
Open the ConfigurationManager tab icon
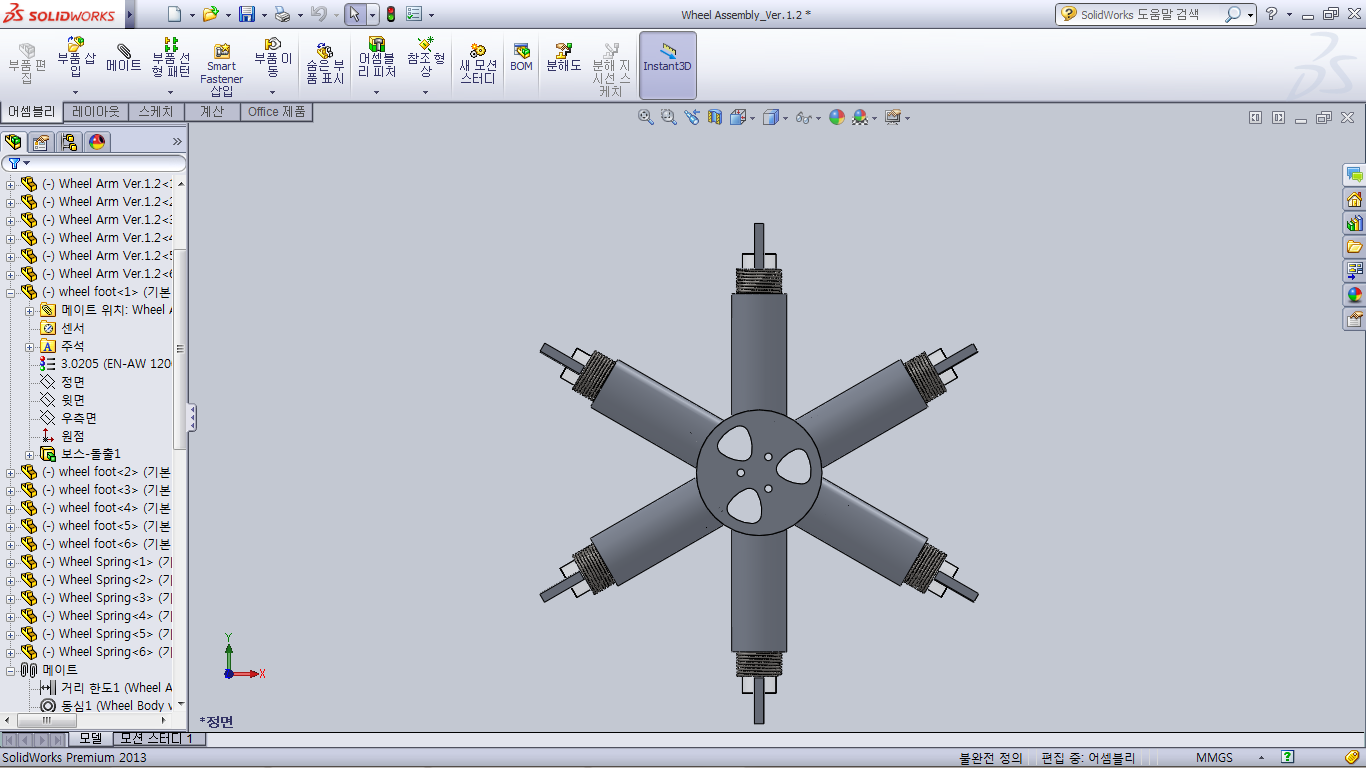(x=69, y=141)
